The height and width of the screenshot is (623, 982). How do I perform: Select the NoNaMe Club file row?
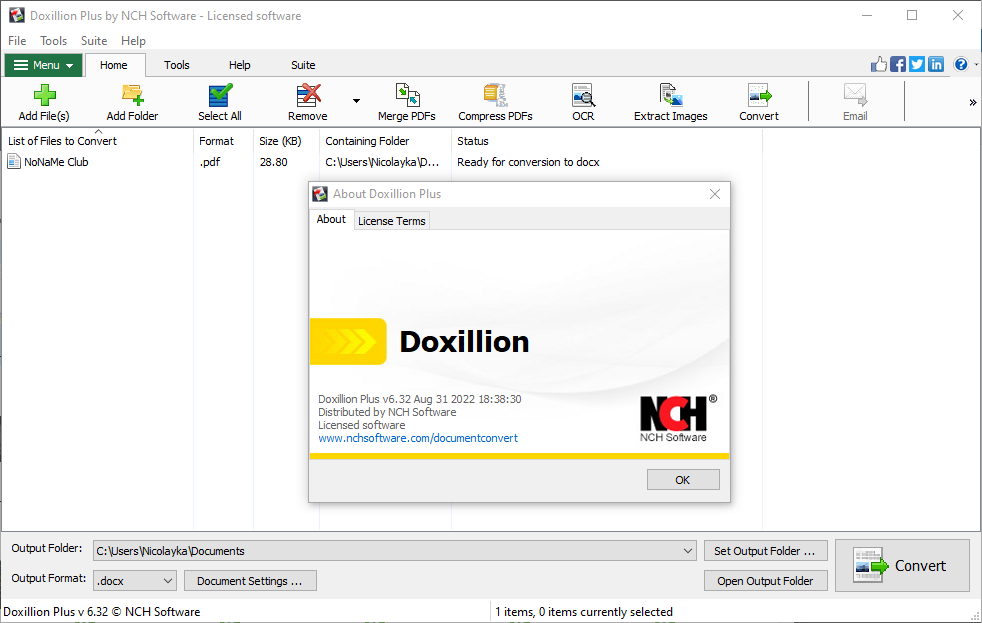(382, 162)
